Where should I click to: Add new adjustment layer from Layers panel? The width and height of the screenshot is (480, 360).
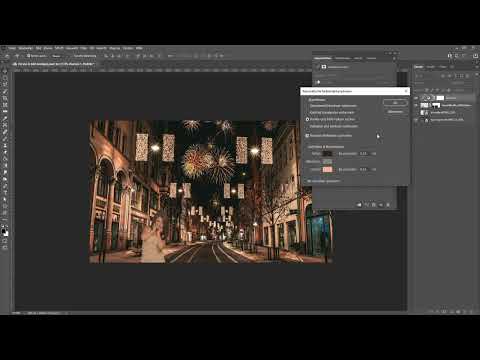pyautogui.click(x=451, y=311)
